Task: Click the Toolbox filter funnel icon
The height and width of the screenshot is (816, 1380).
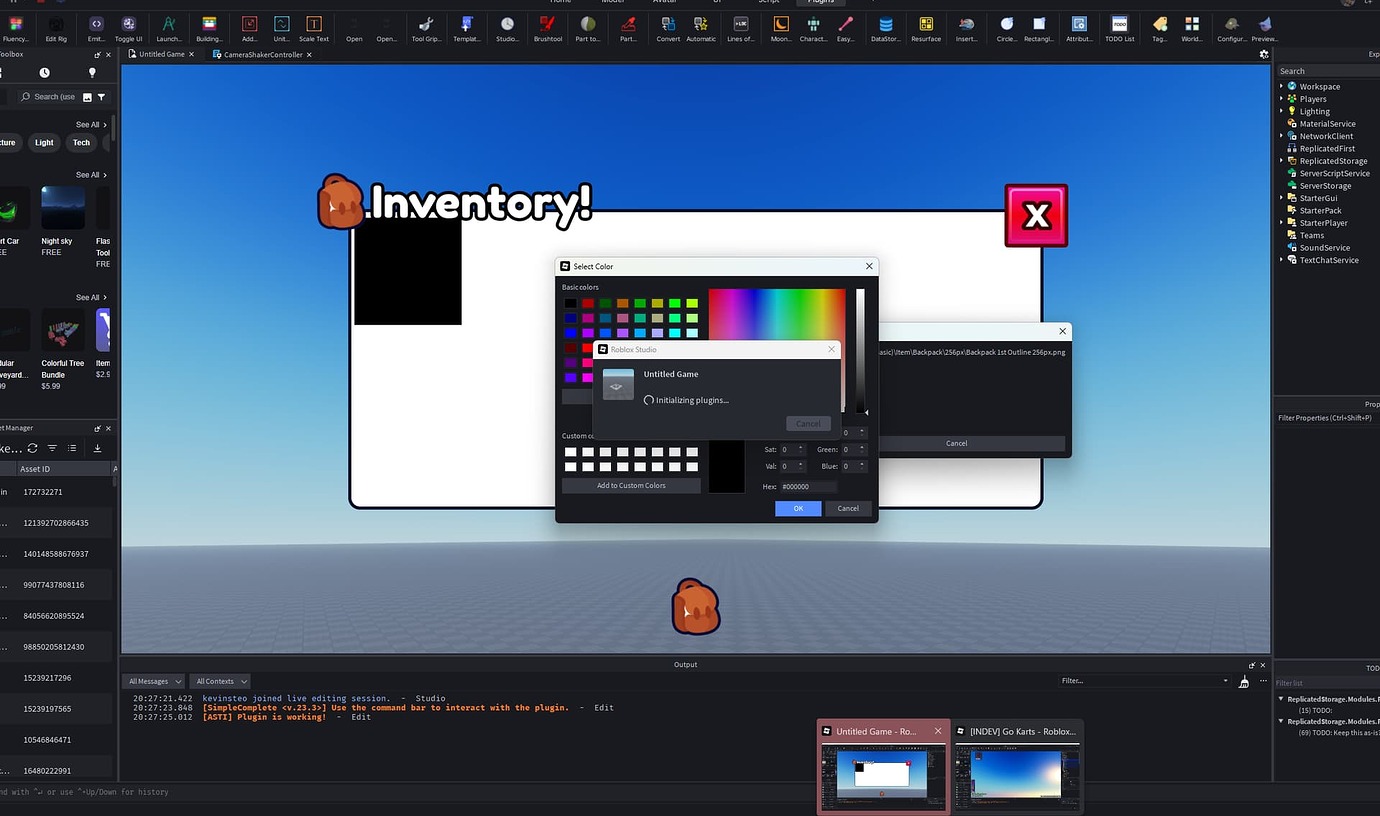Action: coord(101,97)
